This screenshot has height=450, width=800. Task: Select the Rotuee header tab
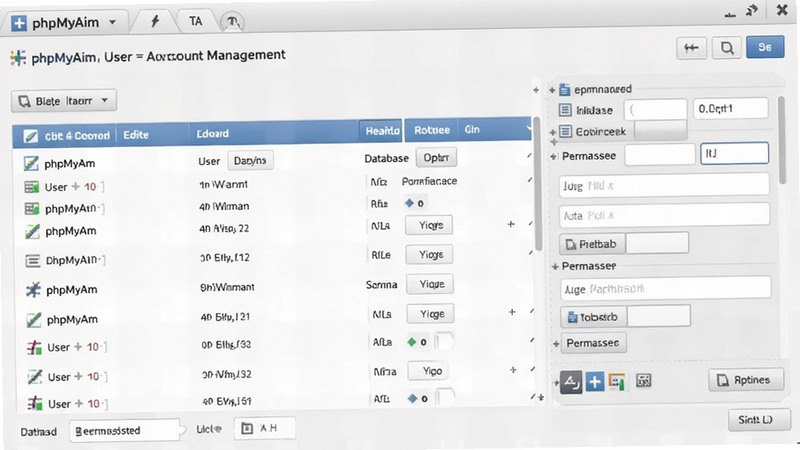(432, 130)
